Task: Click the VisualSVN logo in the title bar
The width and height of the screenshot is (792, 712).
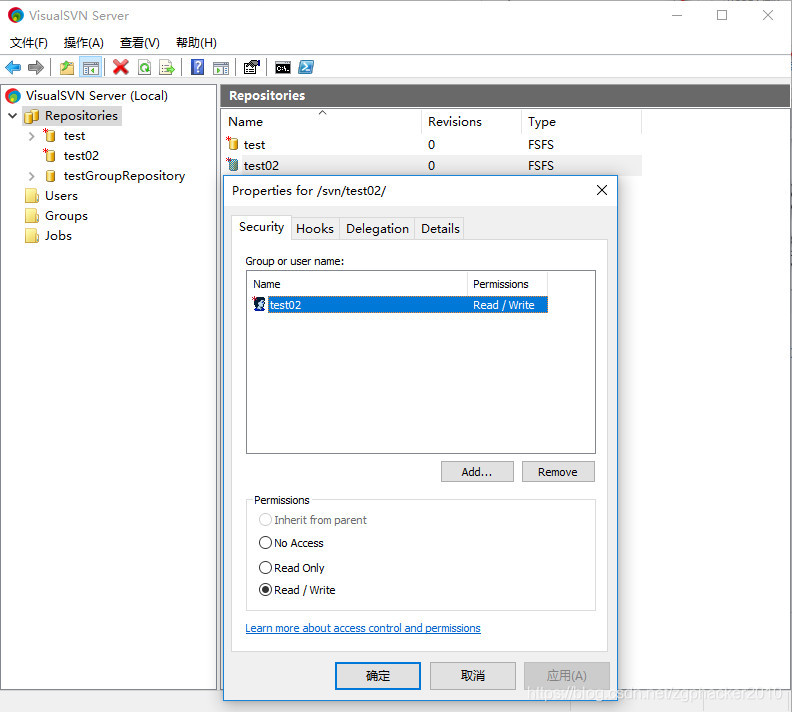Action: click(x=16, y=15)
